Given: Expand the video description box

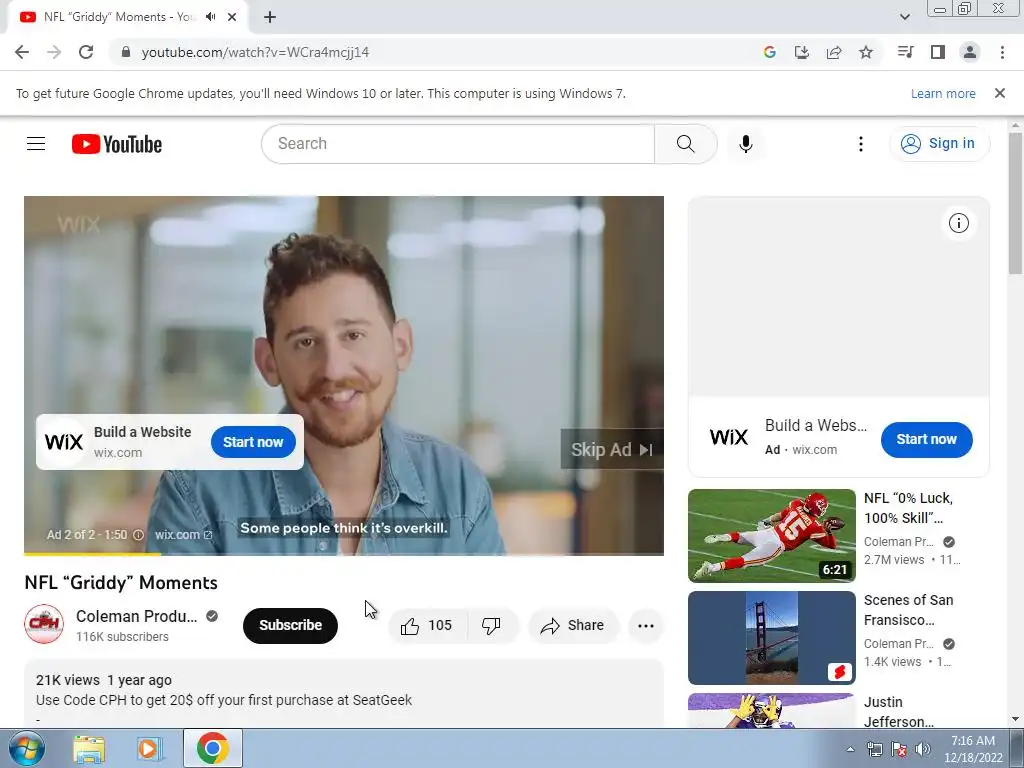Looking at the screenshot, I should coord(344,694).
